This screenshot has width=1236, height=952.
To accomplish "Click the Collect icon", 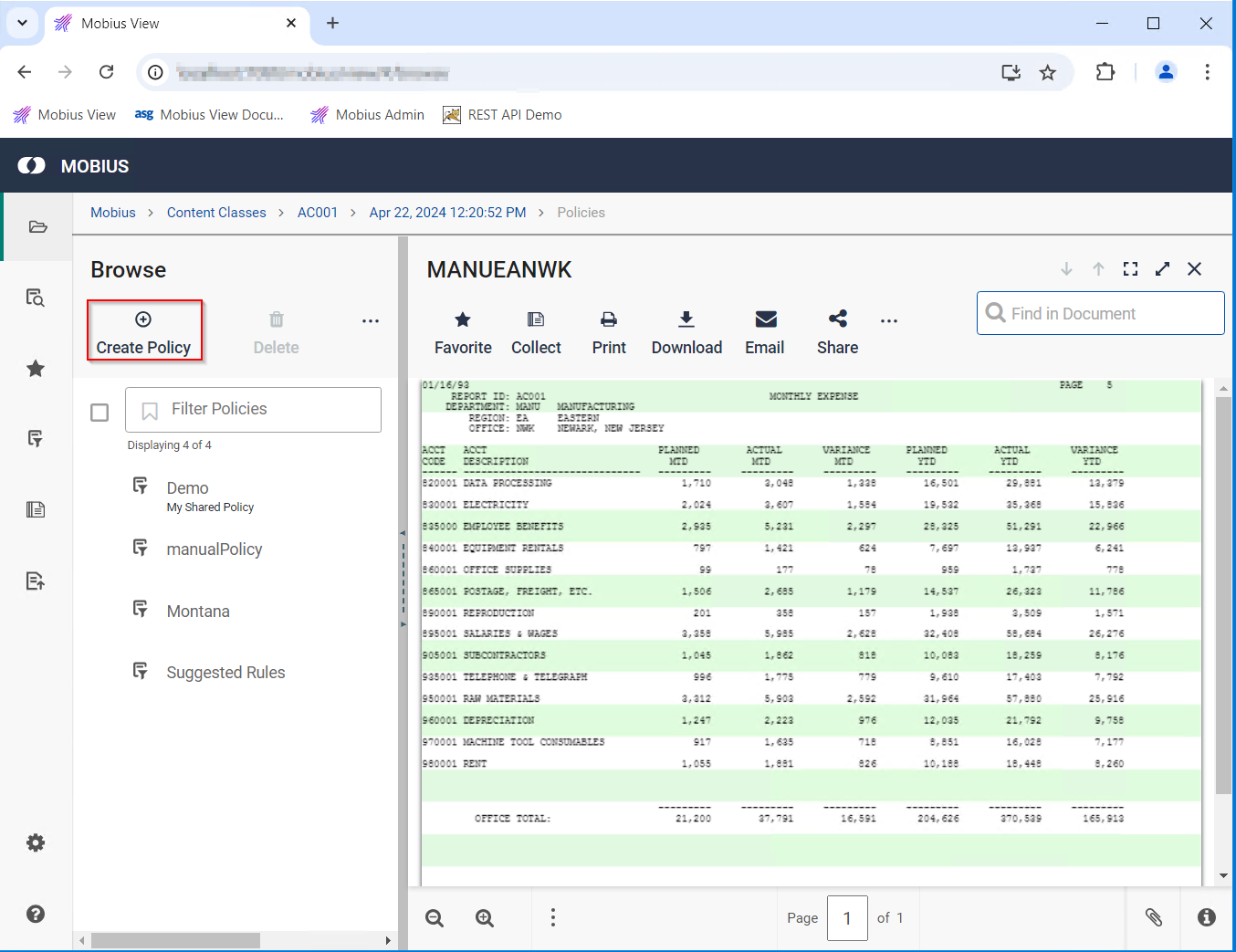I will [536, 331].
